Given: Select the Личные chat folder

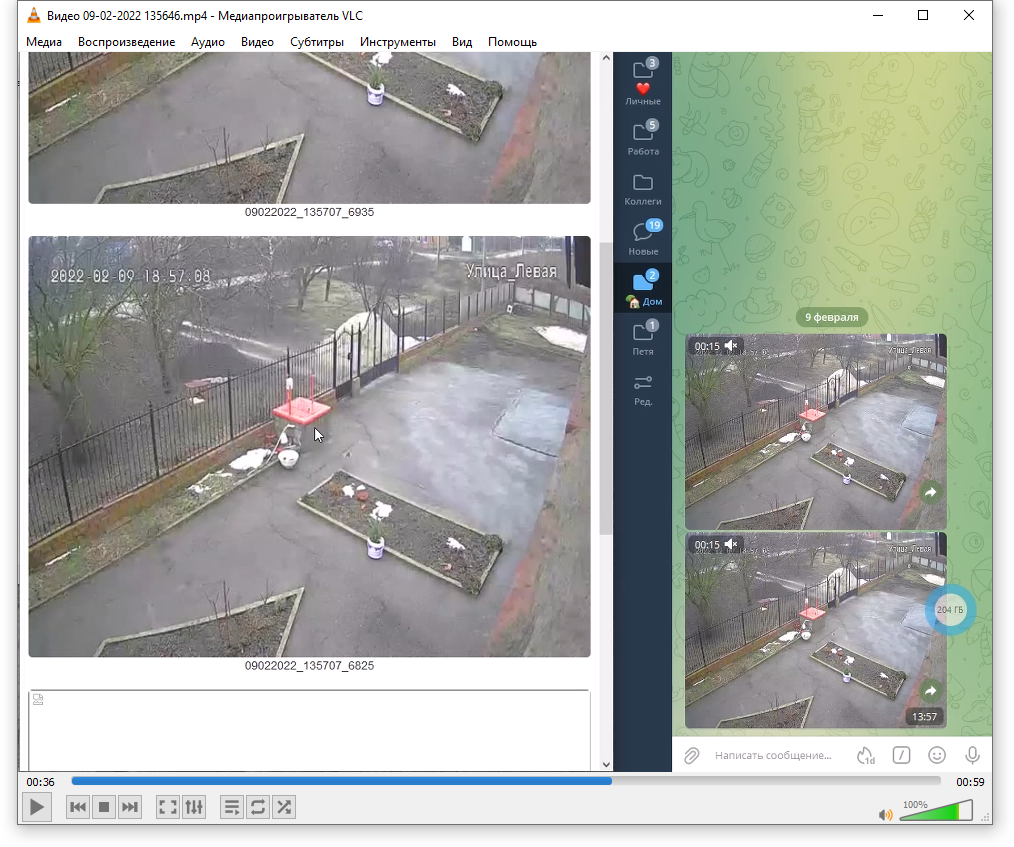Looking at the screenshot, I should tap(643, 81).
